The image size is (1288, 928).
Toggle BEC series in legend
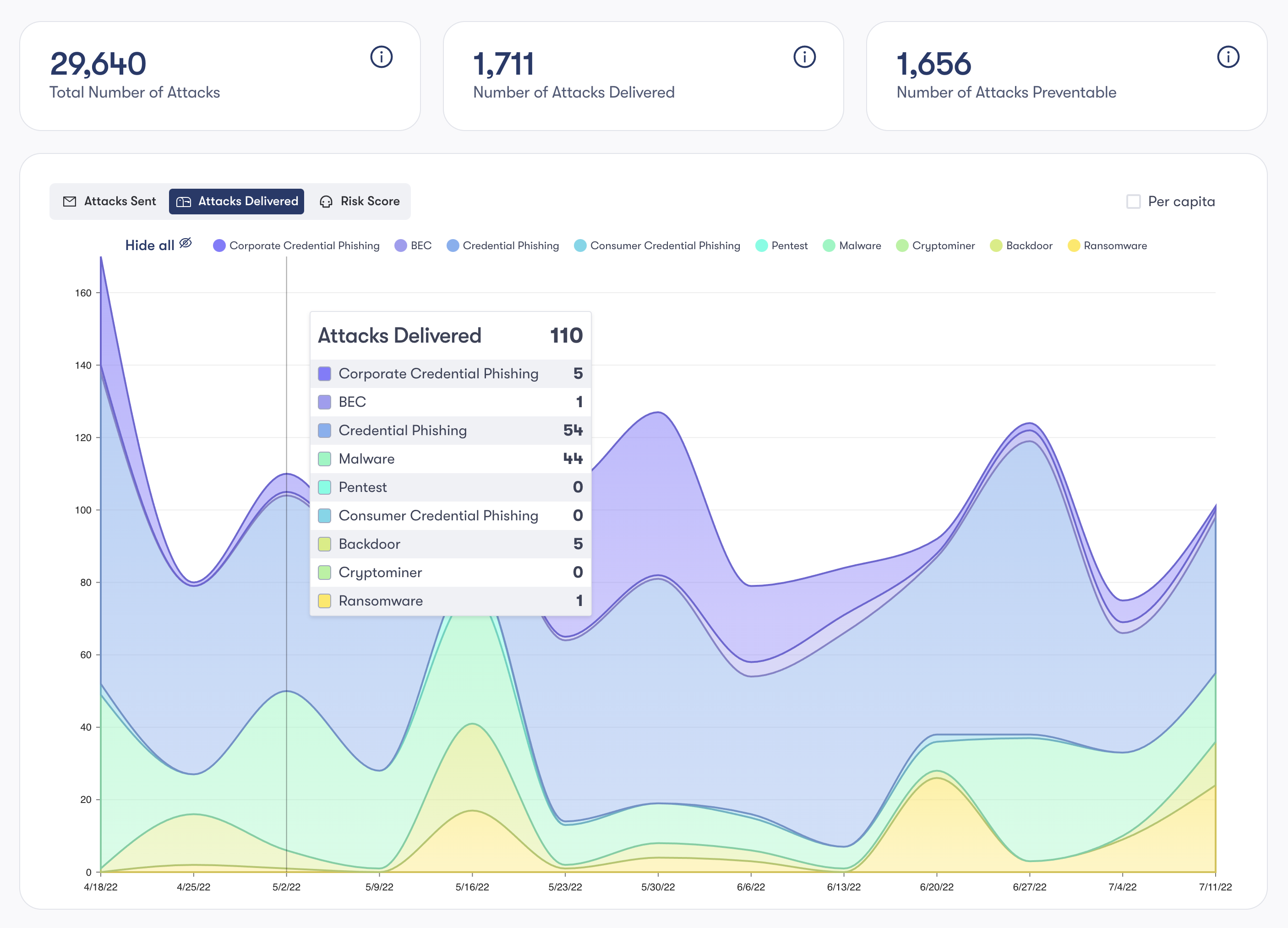pyautogui.click(x=420, y=246)
